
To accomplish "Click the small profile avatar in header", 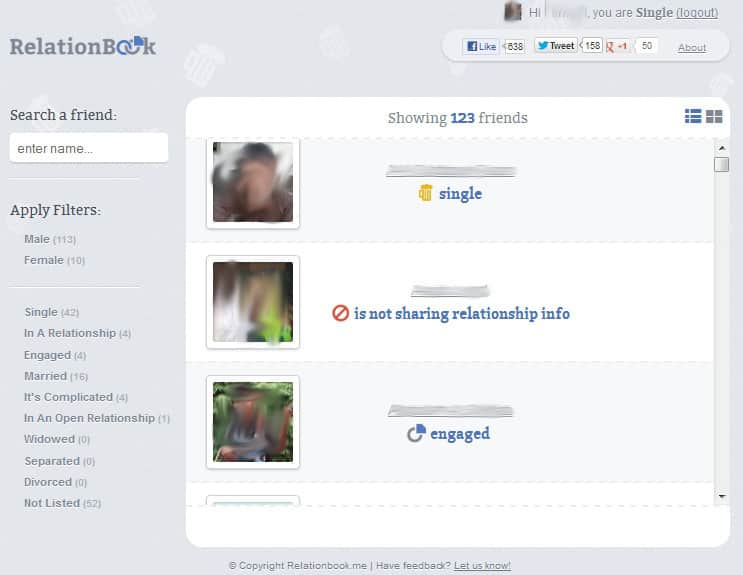I will click(x=513, y=12).
